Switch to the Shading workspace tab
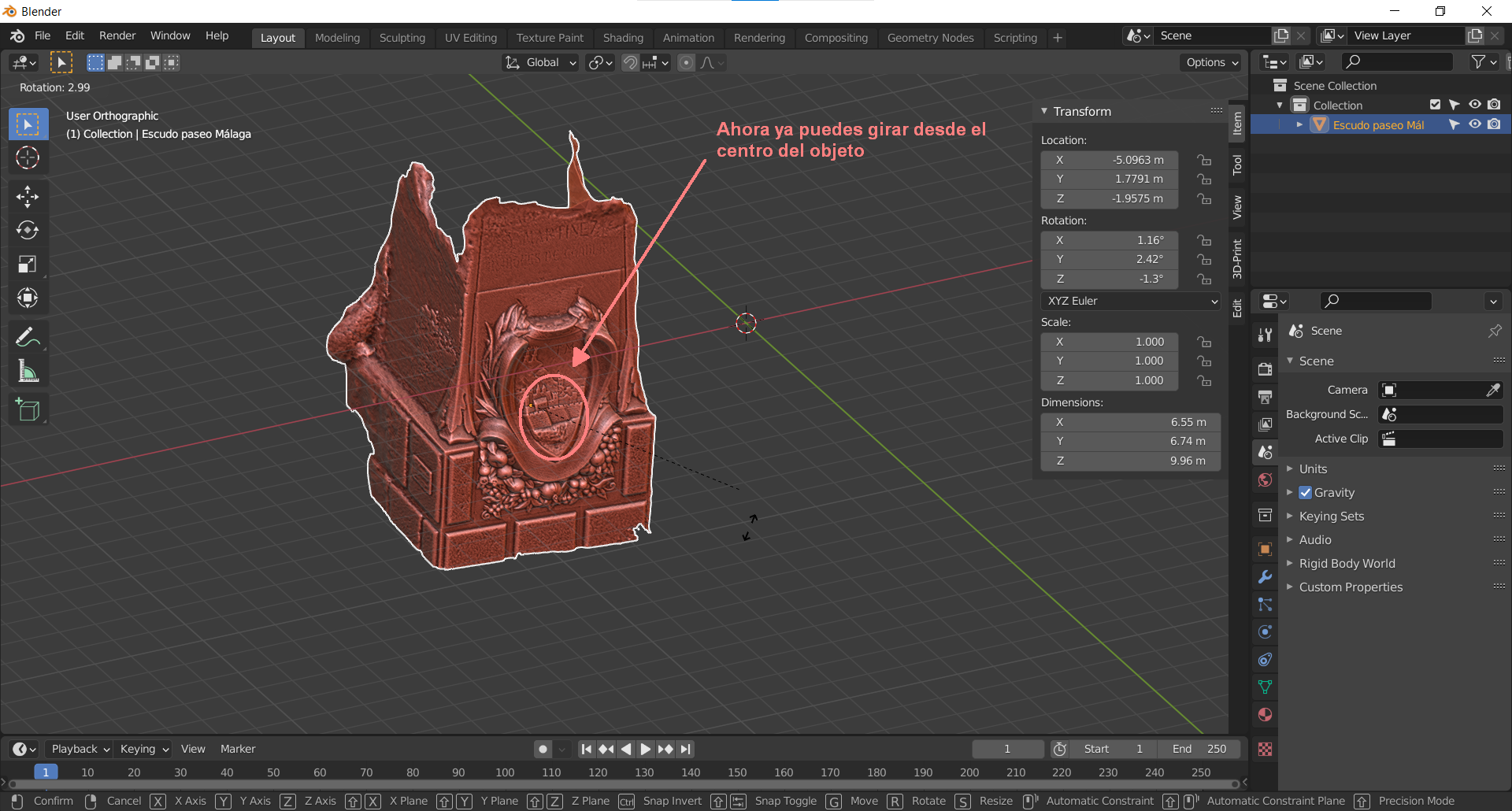1512x811 pixels. pyautogui.click(x=623, y=38)
